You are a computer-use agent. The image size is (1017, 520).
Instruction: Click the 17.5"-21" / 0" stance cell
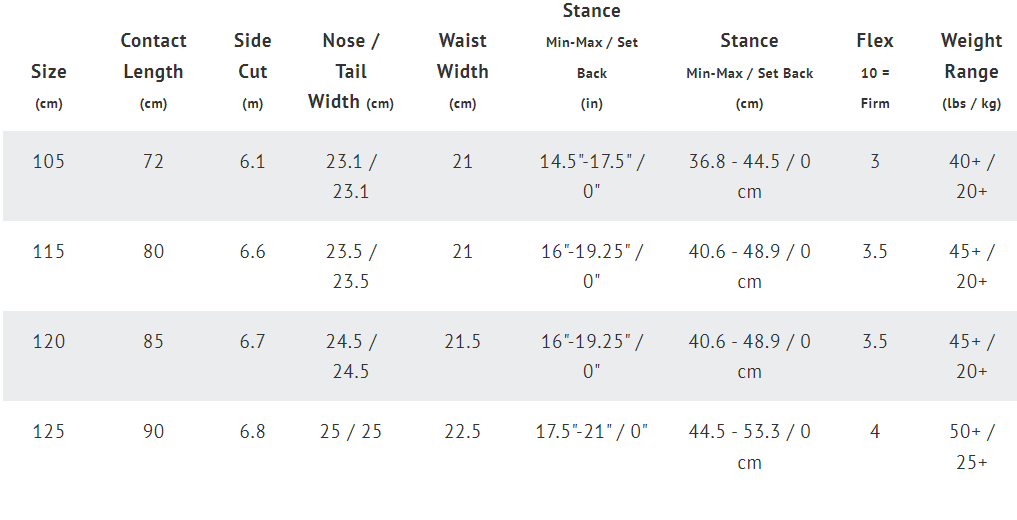592,432
